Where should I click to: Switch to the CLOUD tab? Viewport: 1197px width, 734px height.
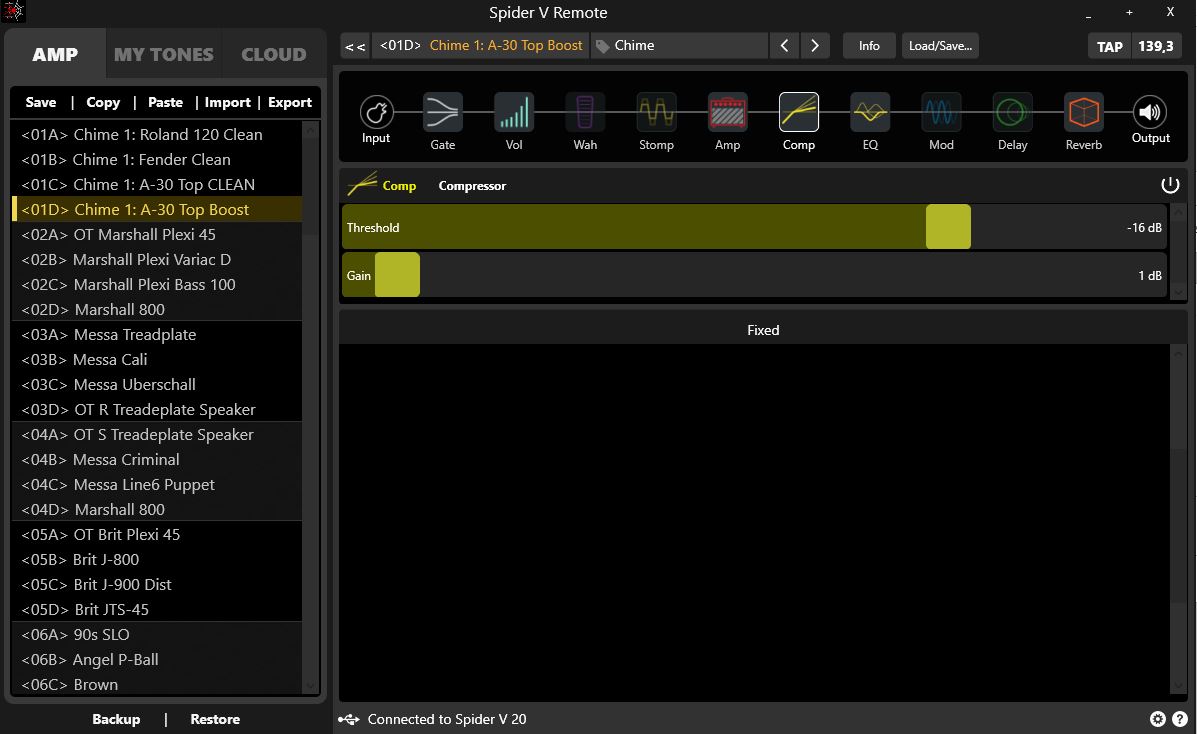[x=273, y=54]
